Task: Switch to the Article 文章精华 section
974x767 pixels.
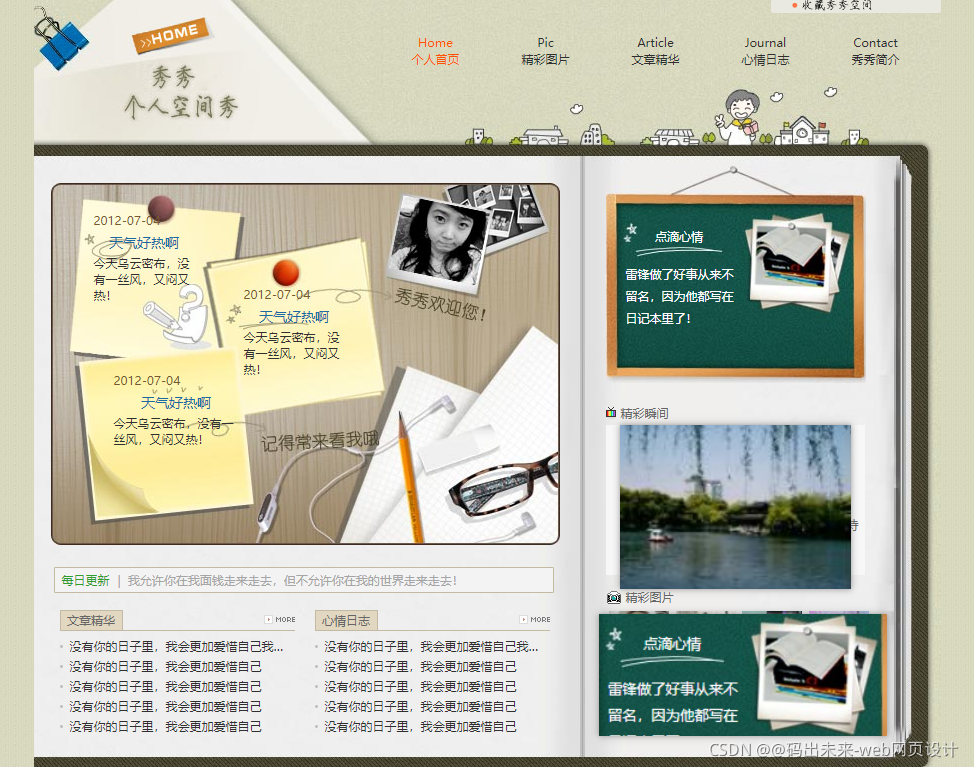Action: point(655,51)
